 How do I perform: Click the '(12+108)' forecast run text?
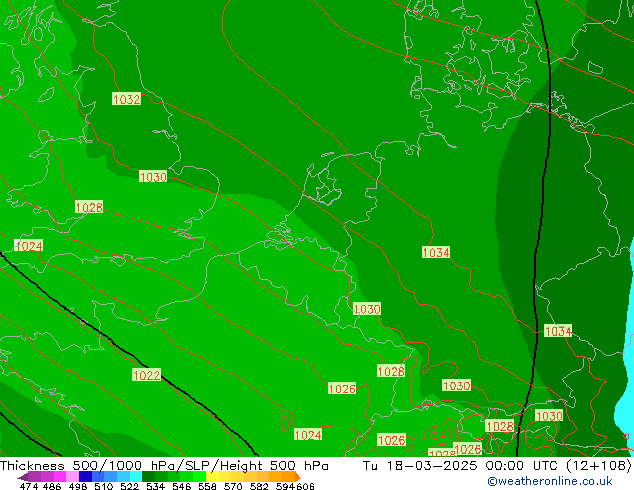point(599,466)
